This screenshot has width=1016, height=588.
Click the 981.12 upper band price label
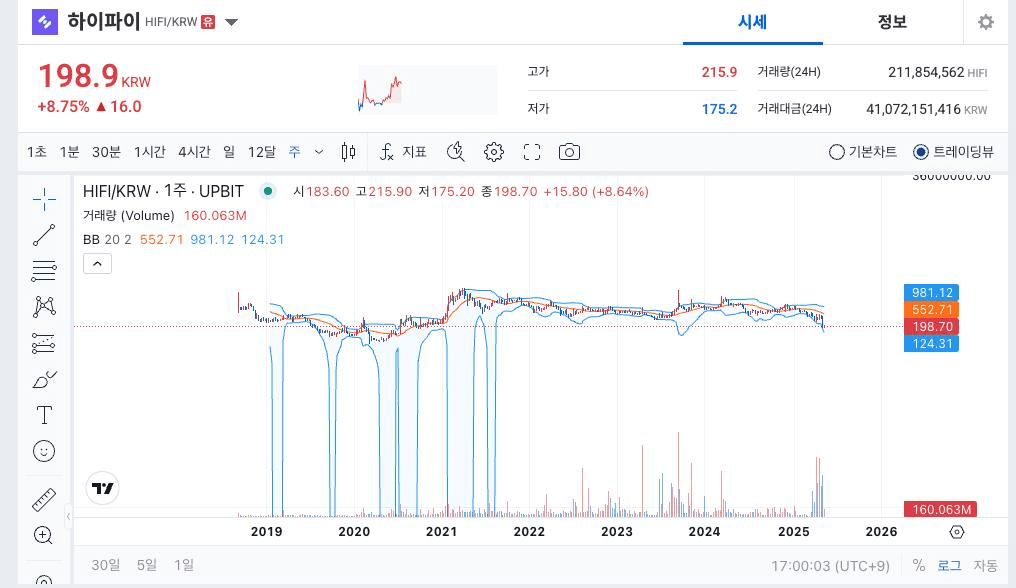pyautogui.click(x=931, y=292)
